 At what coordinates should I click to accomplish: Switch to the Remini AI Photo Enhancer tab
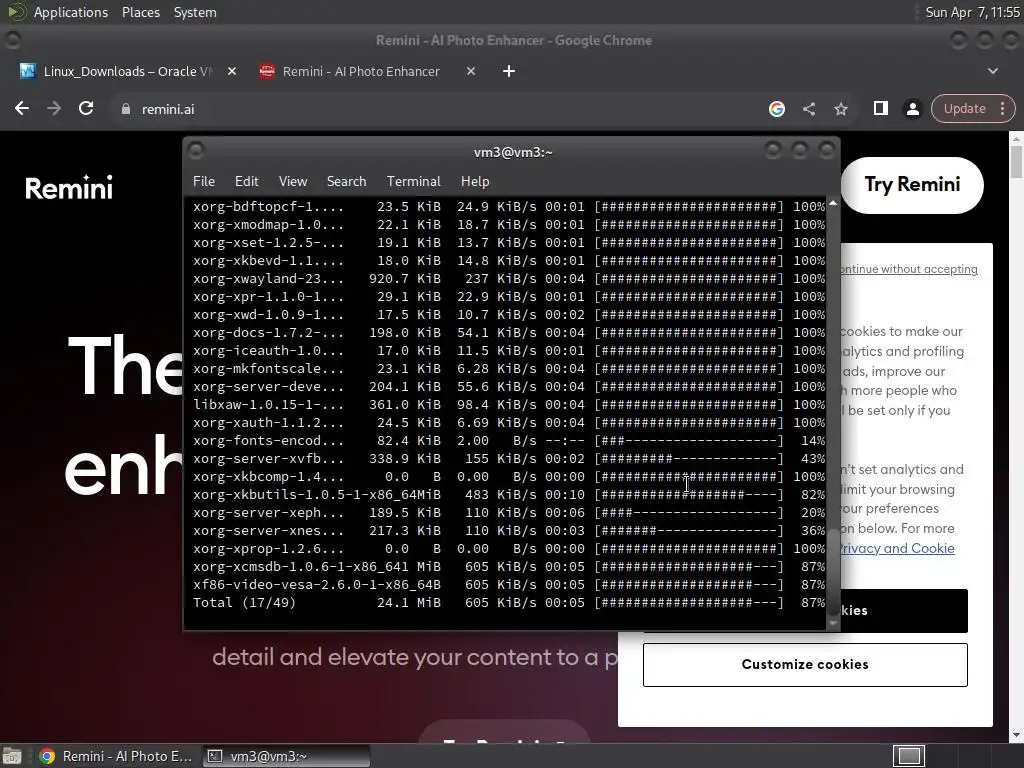pyautogui.click(x=360, y=71)
